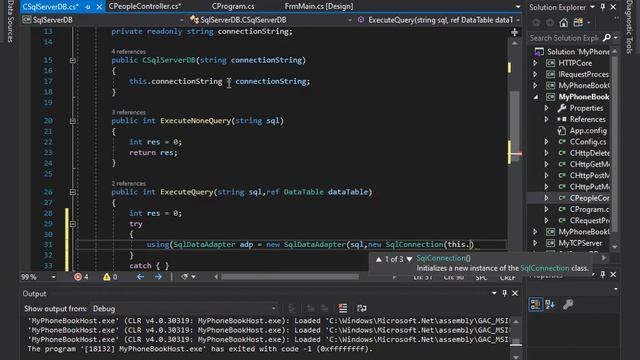Switch to the CProgram.cs tab

pos(233,7)
